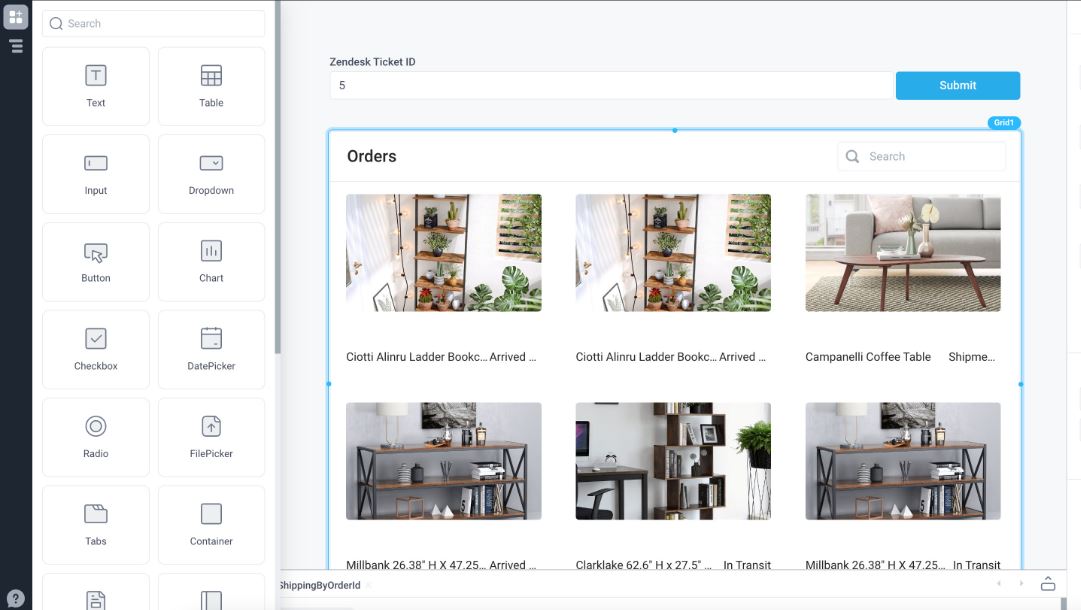Click the Clarklake 62.6" H x 27.5" title
The height and width of the screenshot is (610, 1081).
pos(643,565)
